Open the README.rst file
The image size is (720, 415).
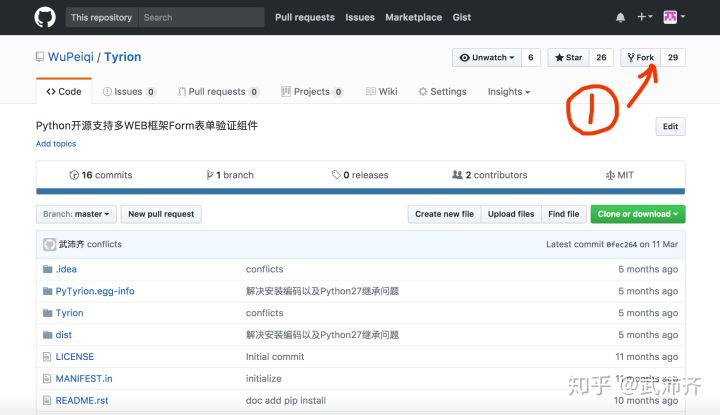(x=82, y=400)
